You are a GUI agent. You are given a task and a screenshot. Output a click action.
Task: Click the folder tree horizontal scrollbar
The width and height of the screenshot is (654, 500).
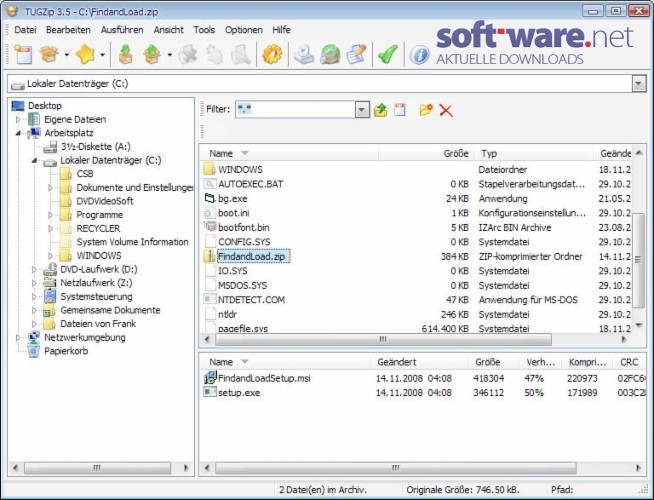97,468
